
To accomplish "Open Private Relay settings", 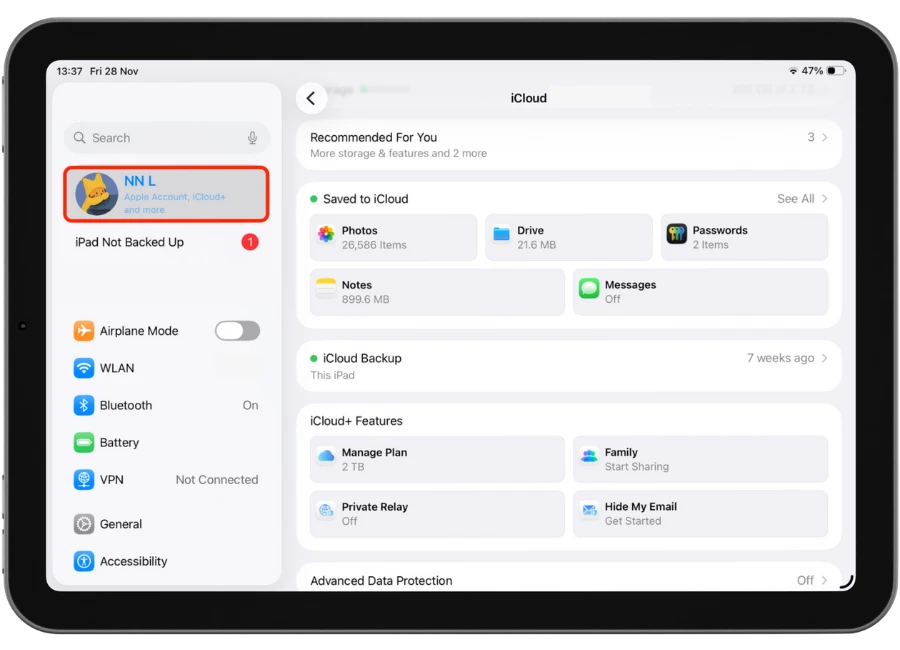I will tap(437, 514).
